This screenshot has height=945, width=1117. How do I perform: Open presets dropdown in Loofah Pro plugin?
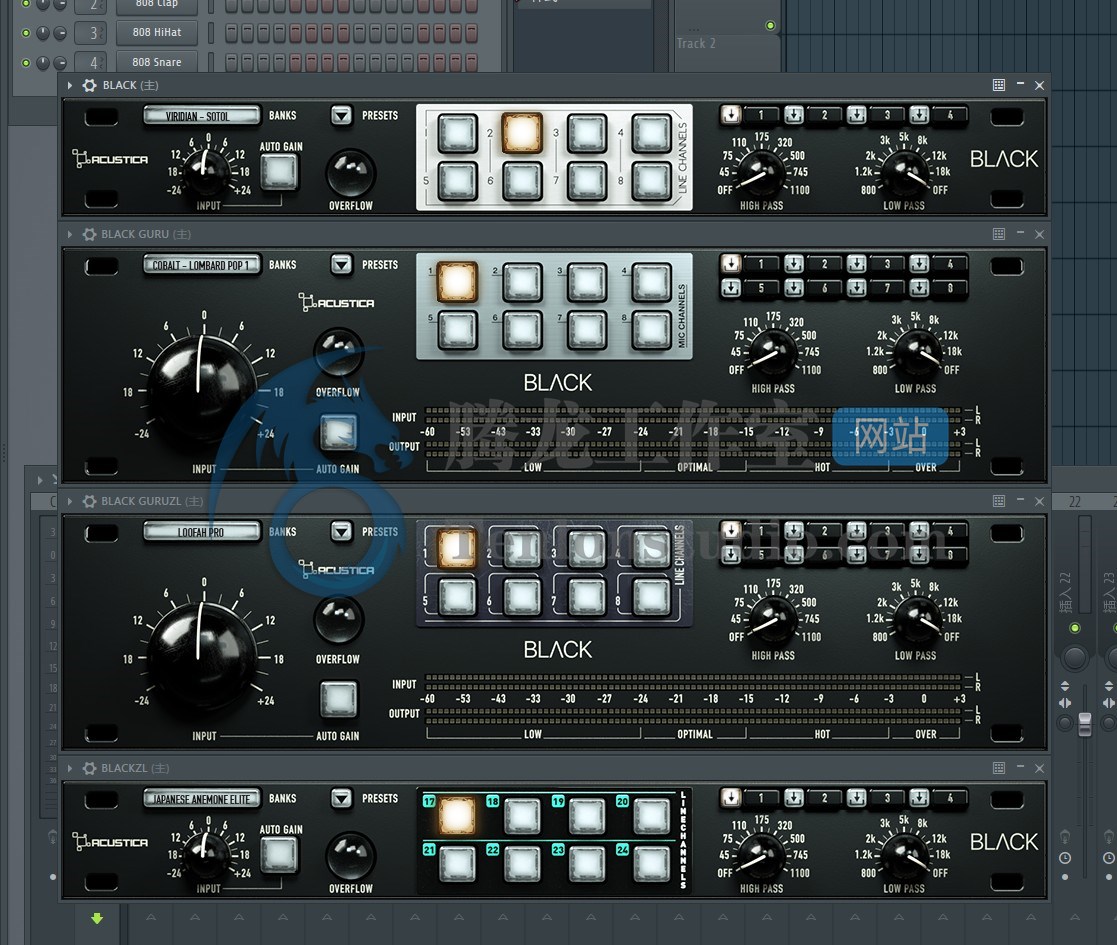(x=341, y=531)
